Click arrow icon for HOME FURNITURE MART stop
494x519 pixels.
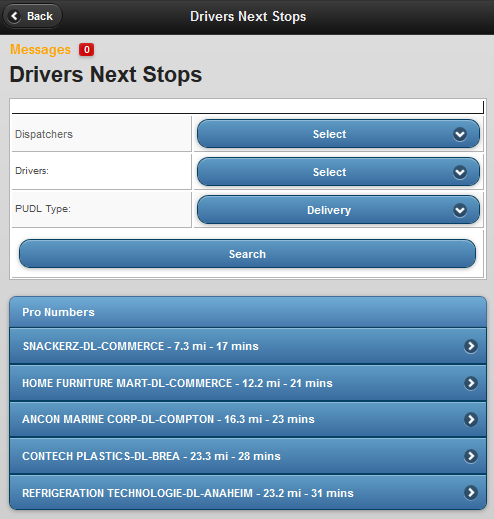471,383
